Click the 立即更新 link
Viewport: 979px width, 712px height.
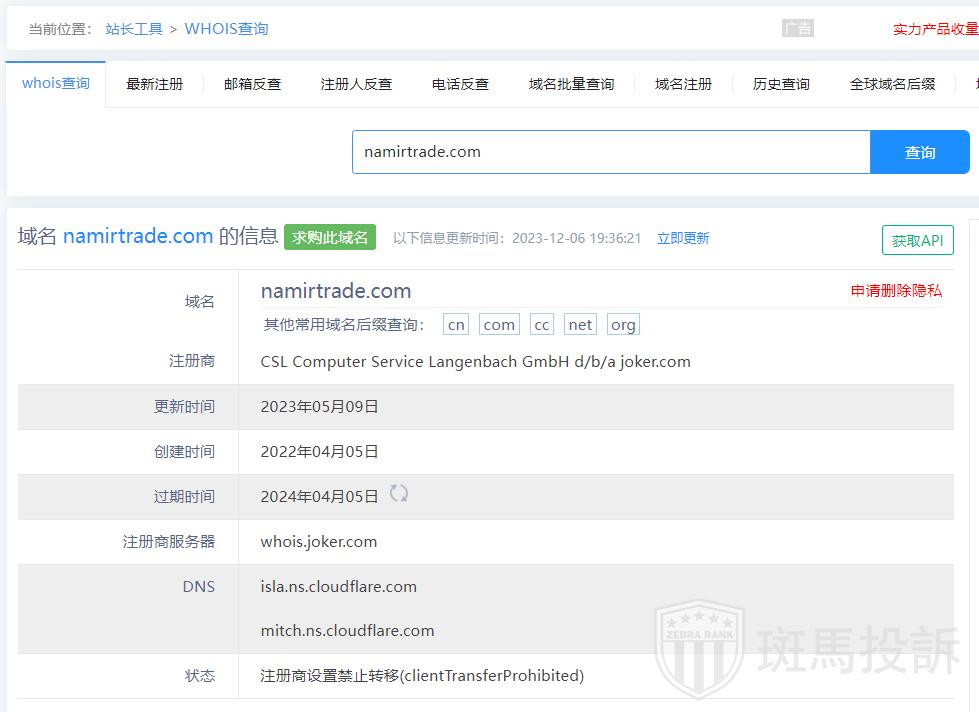[x=683, y=238]
